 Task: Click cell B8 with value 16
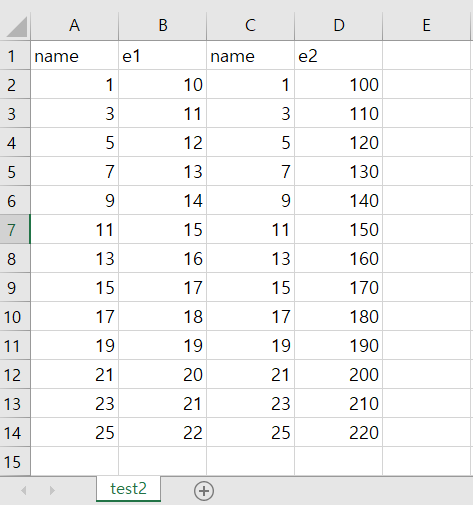(162, 258)
